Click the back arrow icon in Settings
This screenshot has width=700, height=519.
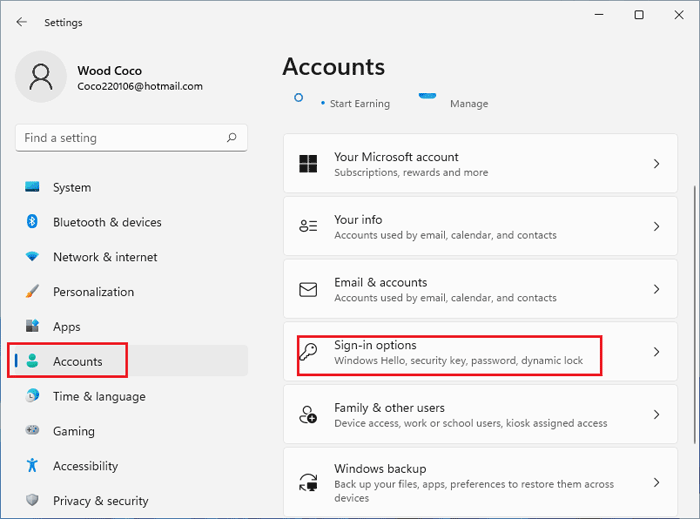click(x=21, y=22)
